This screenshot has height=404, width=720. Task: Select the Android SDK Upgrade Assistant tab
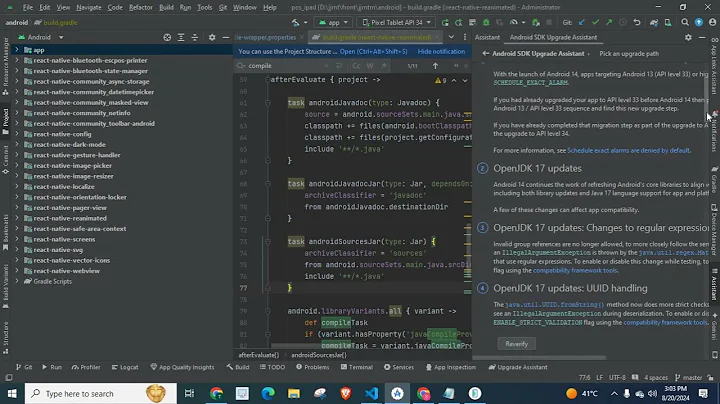(x=553, y=37)
